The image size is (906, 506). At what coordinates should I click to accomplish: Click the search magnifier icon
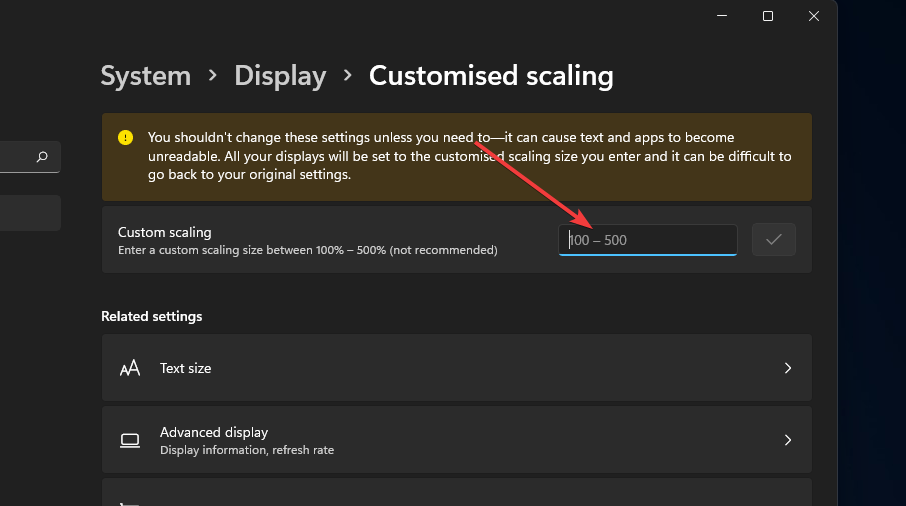pos(42,157)
